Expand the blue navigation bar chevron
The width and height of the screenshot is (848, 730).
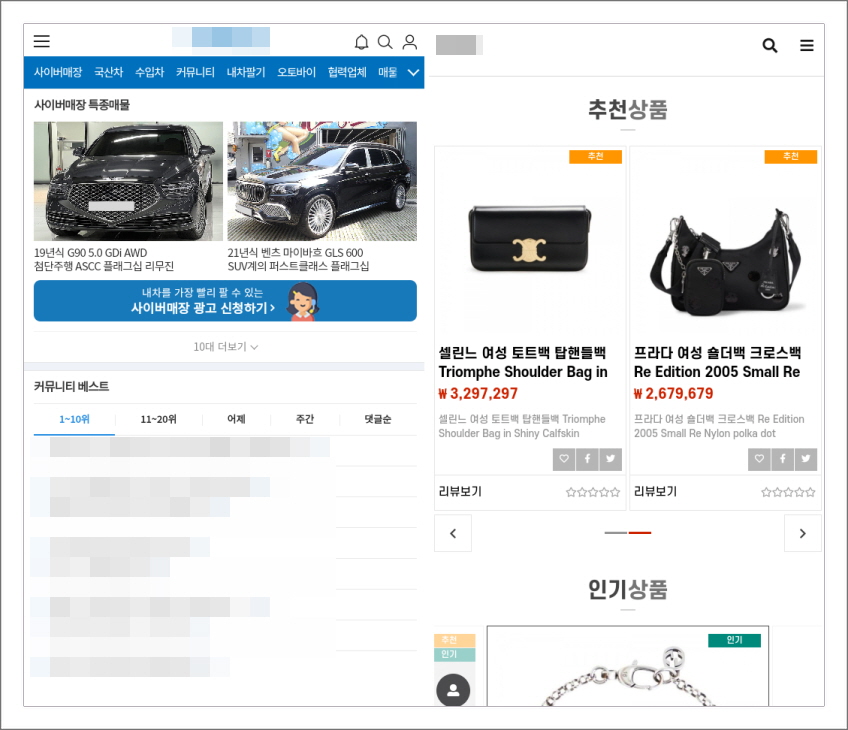[x=413, y=72]
